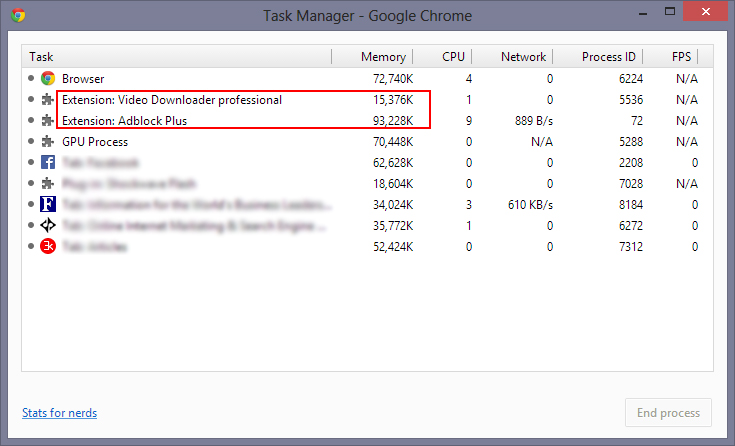
Task: Select the Browser task row
Action: tap(368, 78)
